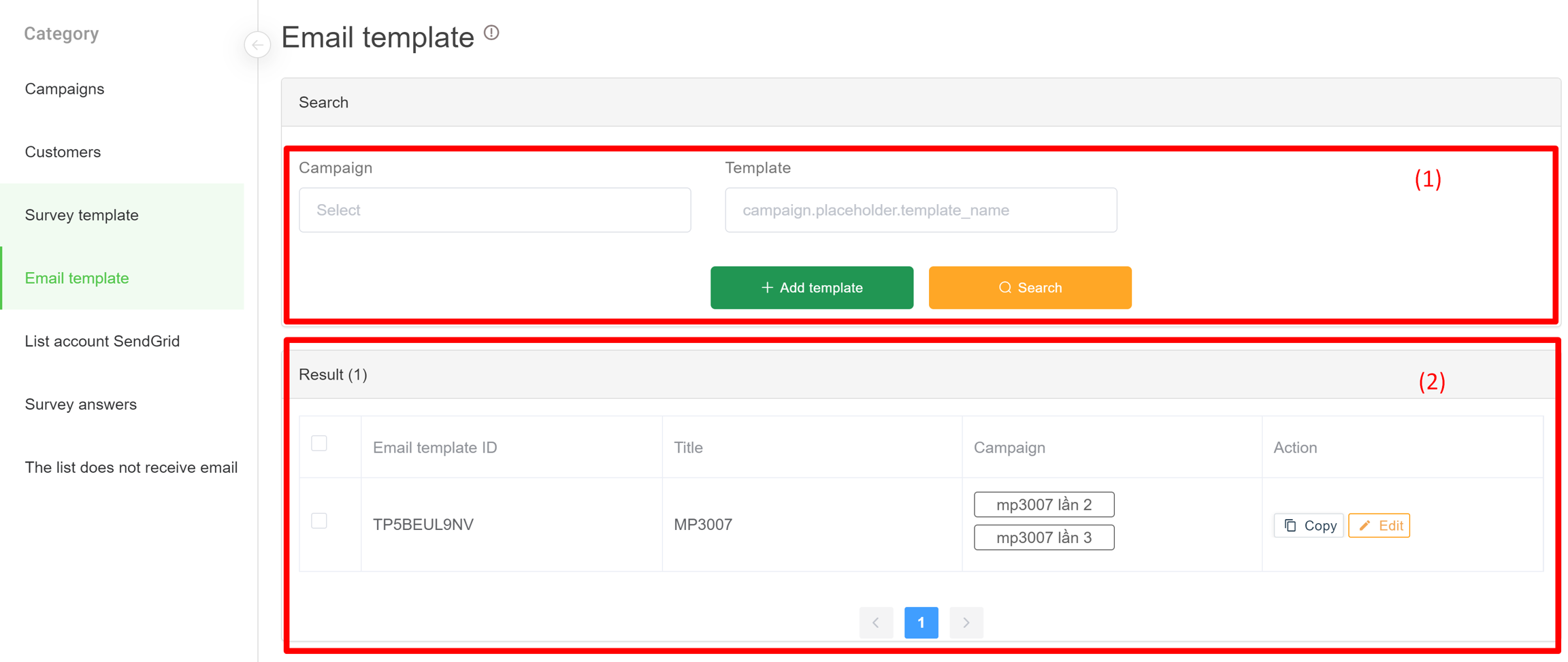This screenshot has width=1568, height=662.
Task: Click the sidebar collapse arrow icon
Action: pyautogui.click(x=257, y=45)
